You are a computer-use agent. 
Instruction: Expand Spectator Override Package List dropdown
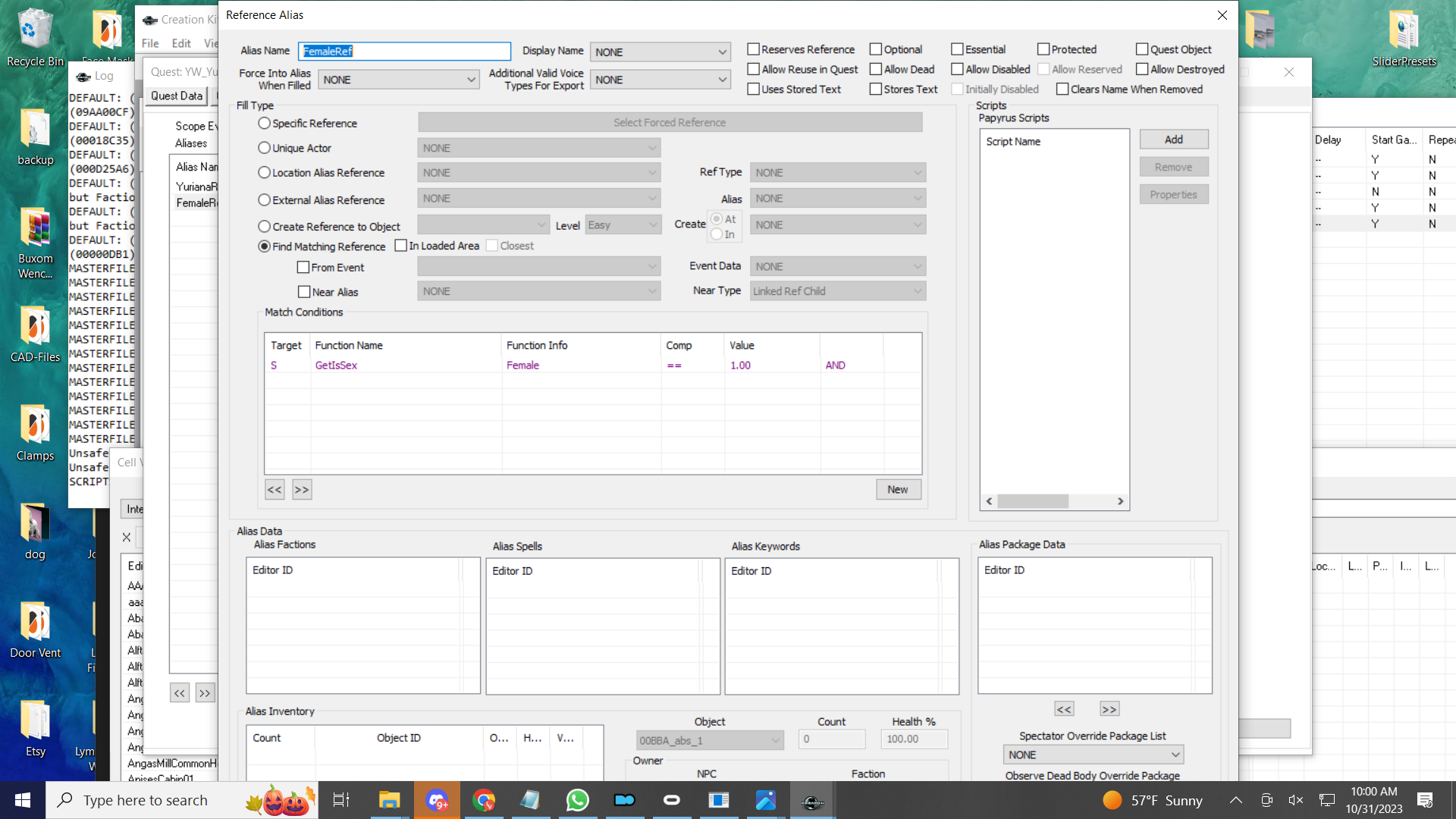(1093, 755)
